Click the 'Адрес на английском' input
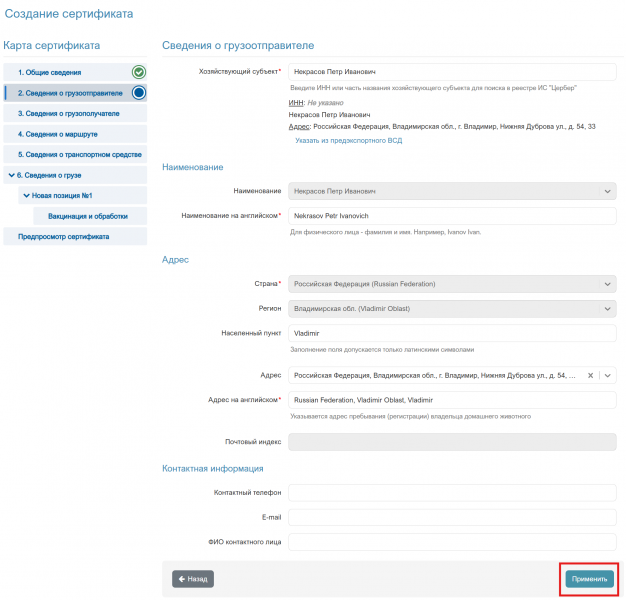Image resolution: width=626 pixels, height=600 pixels. tap(452, 400)
